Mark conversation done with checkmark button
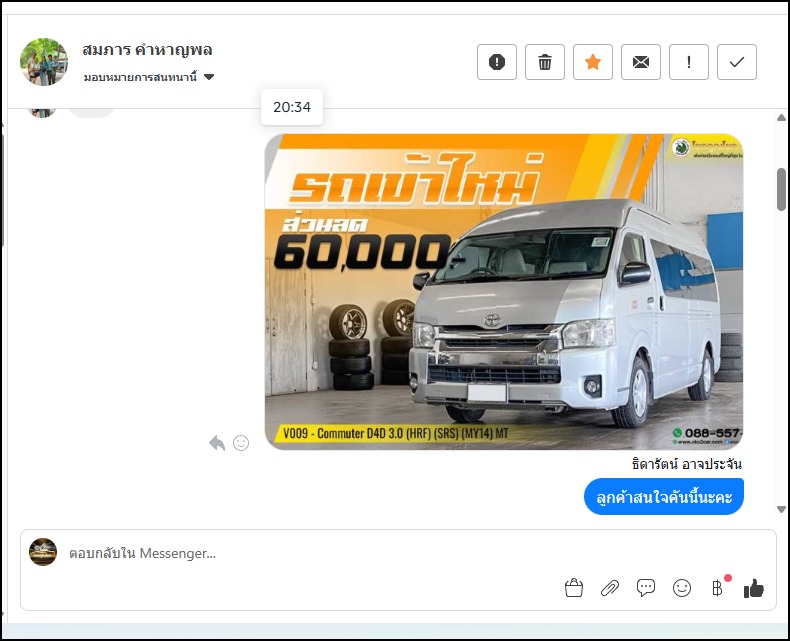This screenshot has width=790, height=641. point(737,62)
